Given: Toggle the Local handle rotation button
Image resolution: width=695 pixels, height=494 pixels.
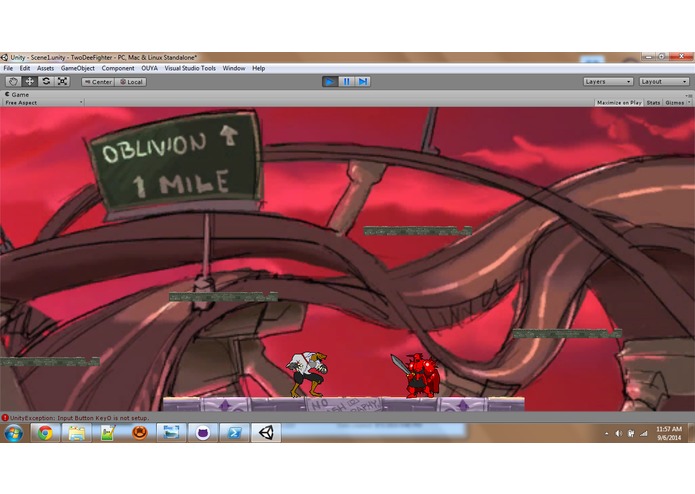Looking at the screenshot, I should pyautogui.click(x=131, y=82).
